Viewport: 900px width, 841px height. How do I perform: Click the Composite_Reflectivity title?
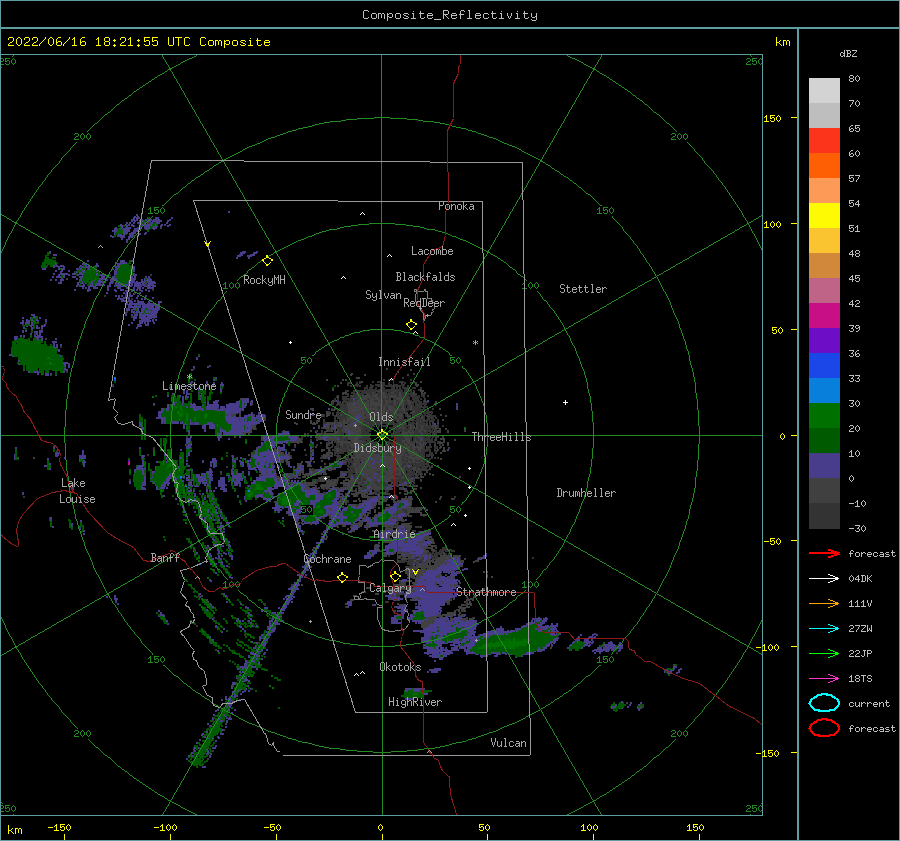click(x=450, y=15)
